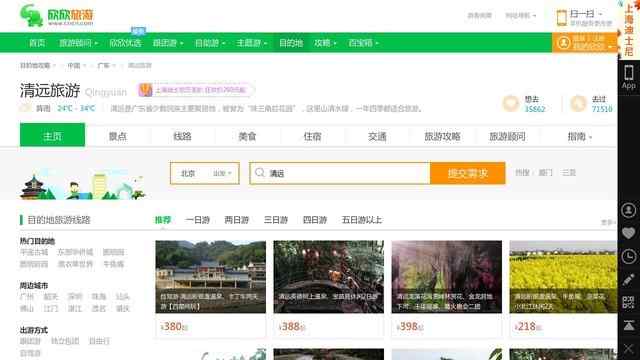640x360 pixels.
Task: Select the 推荐 route filter
Action: 163,220
